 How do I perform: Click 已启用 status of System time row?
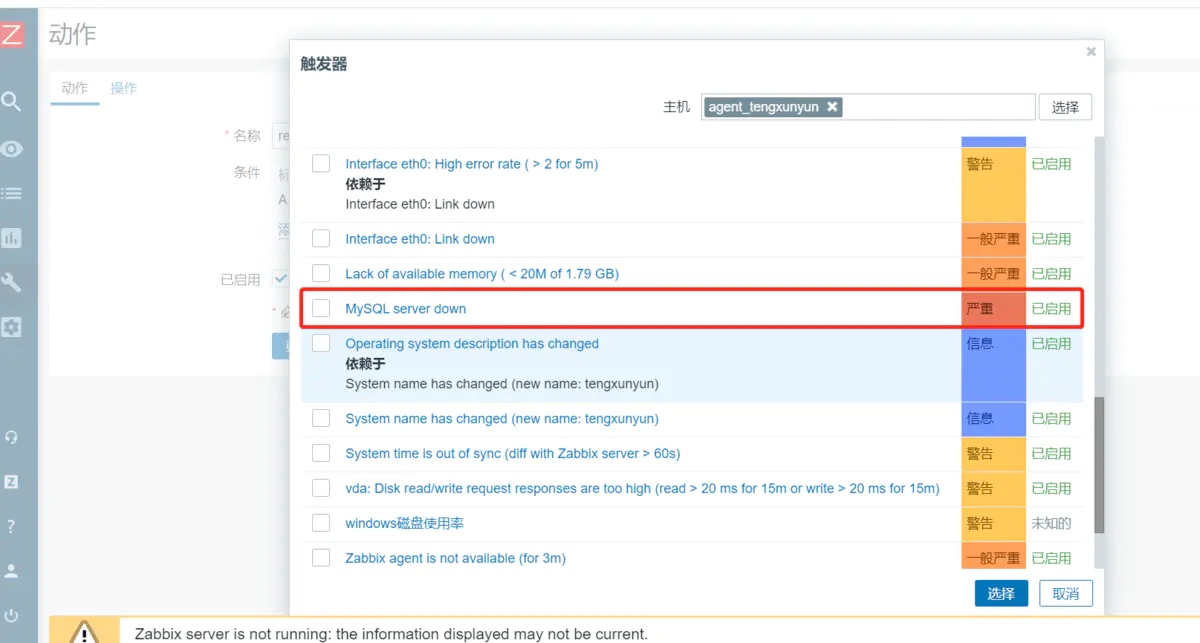(x=1051, y=454)
